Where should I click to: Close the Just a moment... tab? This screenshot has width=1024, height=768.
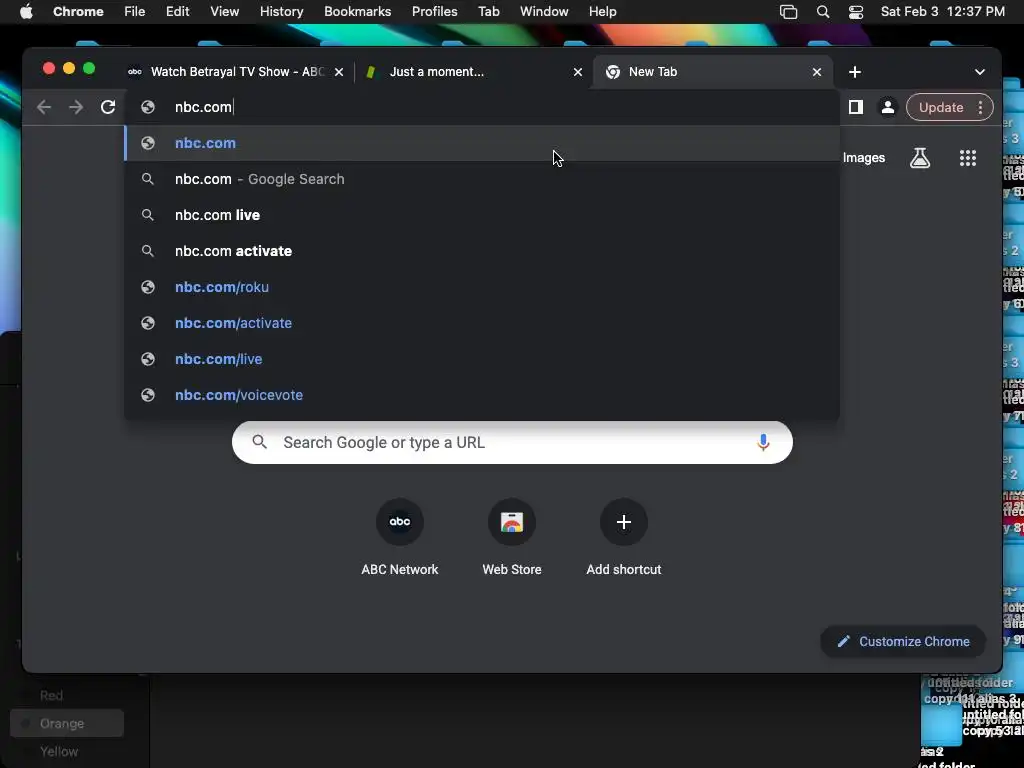578,72
